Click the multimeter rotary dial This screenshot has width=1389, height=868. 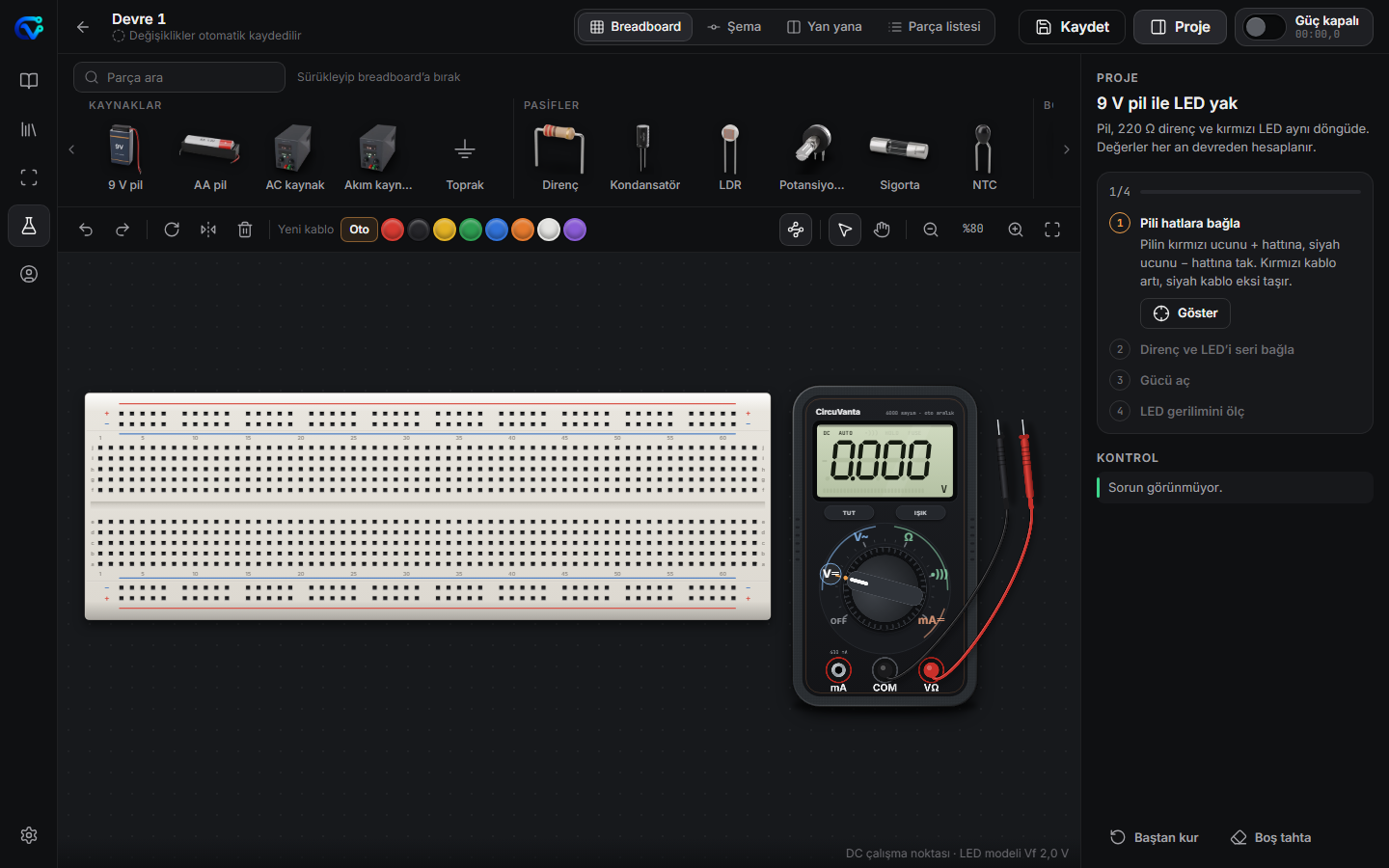tap(885, 588)
